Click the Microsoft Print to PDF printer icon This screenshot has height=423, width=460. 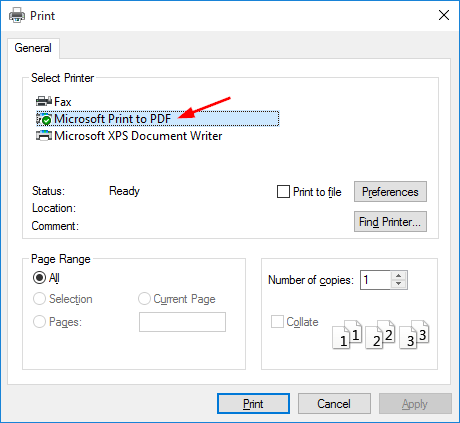tap(44, 119)
